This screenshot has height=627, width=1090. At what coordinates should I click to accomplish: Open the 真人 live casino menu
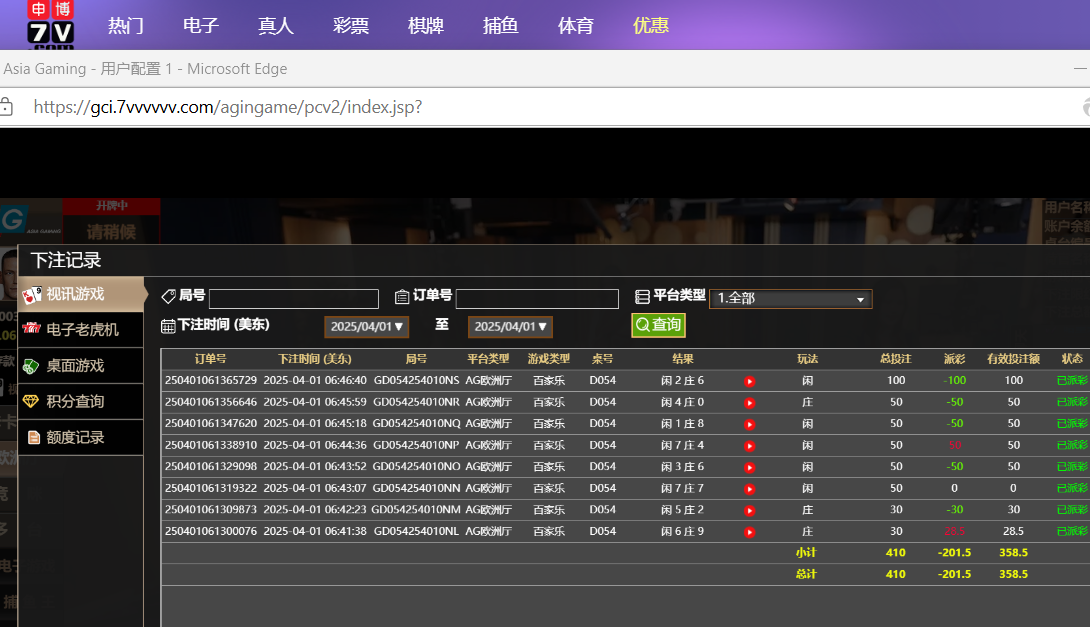276,26
